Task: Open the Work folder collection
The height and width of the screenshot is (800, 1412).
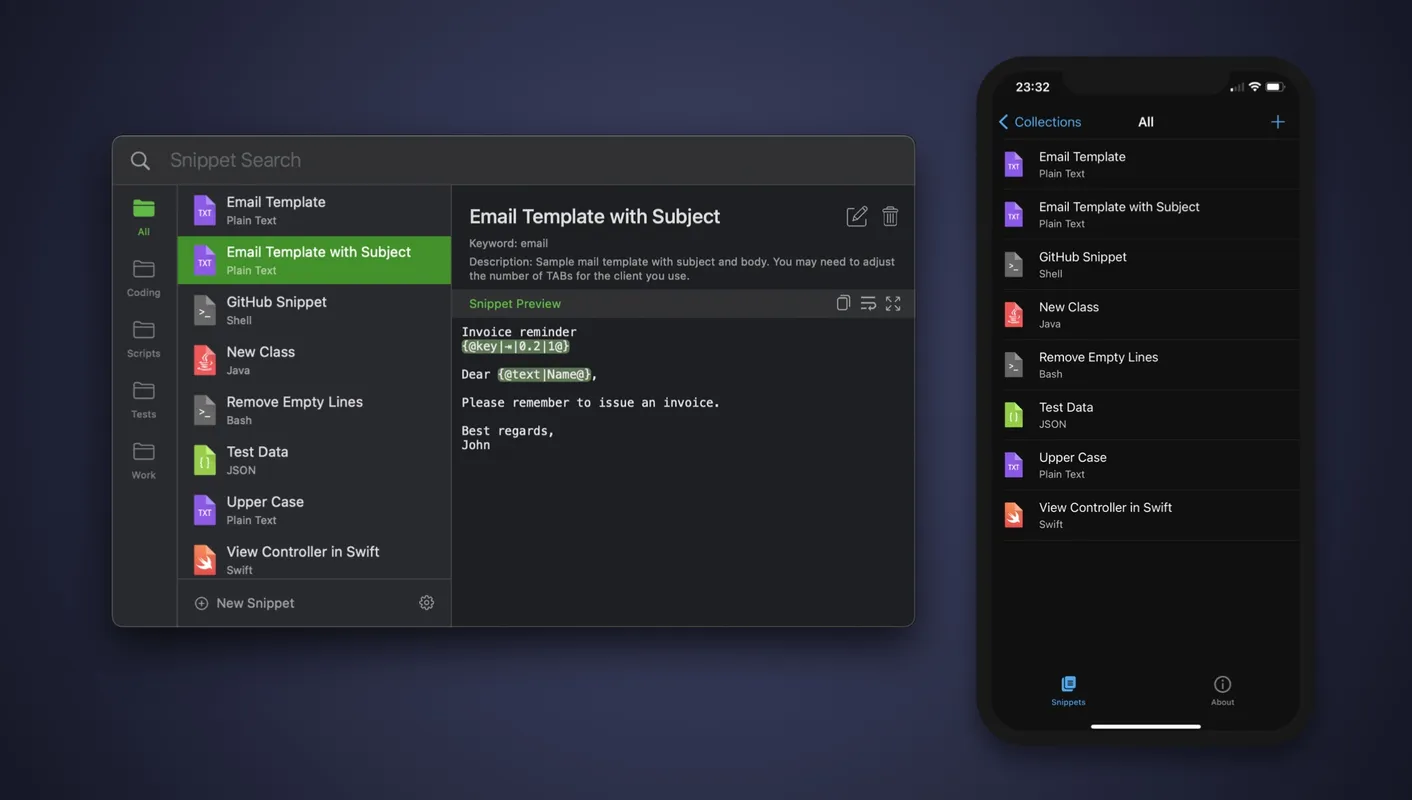Action: click(x=144, y=460)
